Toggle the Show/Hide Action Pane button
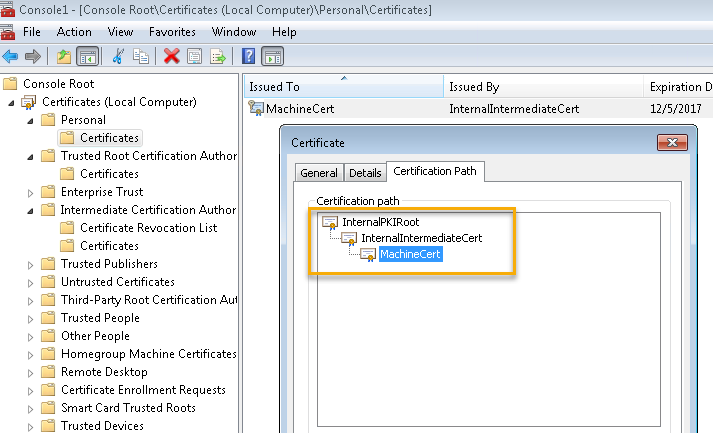This screenshot has height=433, width=713. pos(272,56)
